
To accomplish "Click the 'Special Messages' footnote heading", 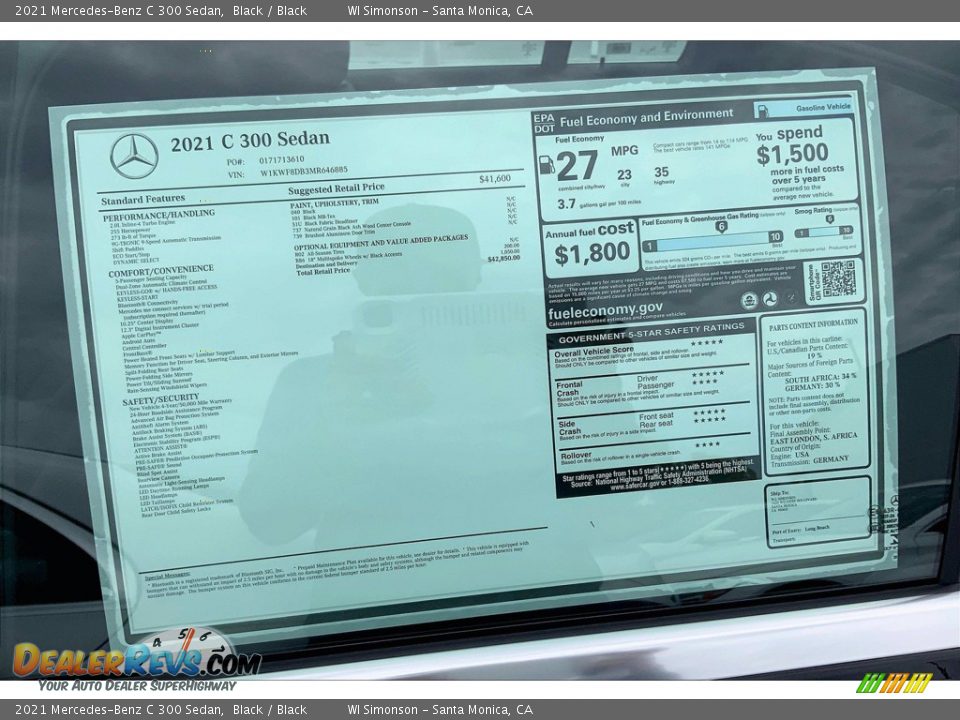I will (168, 575).
